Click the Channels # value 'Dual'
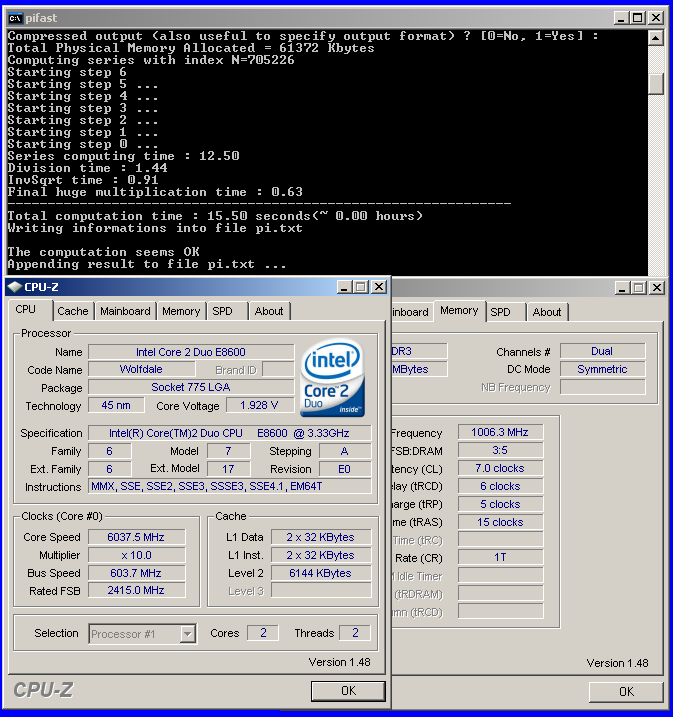The image size is (673, 717). (603, 351)
